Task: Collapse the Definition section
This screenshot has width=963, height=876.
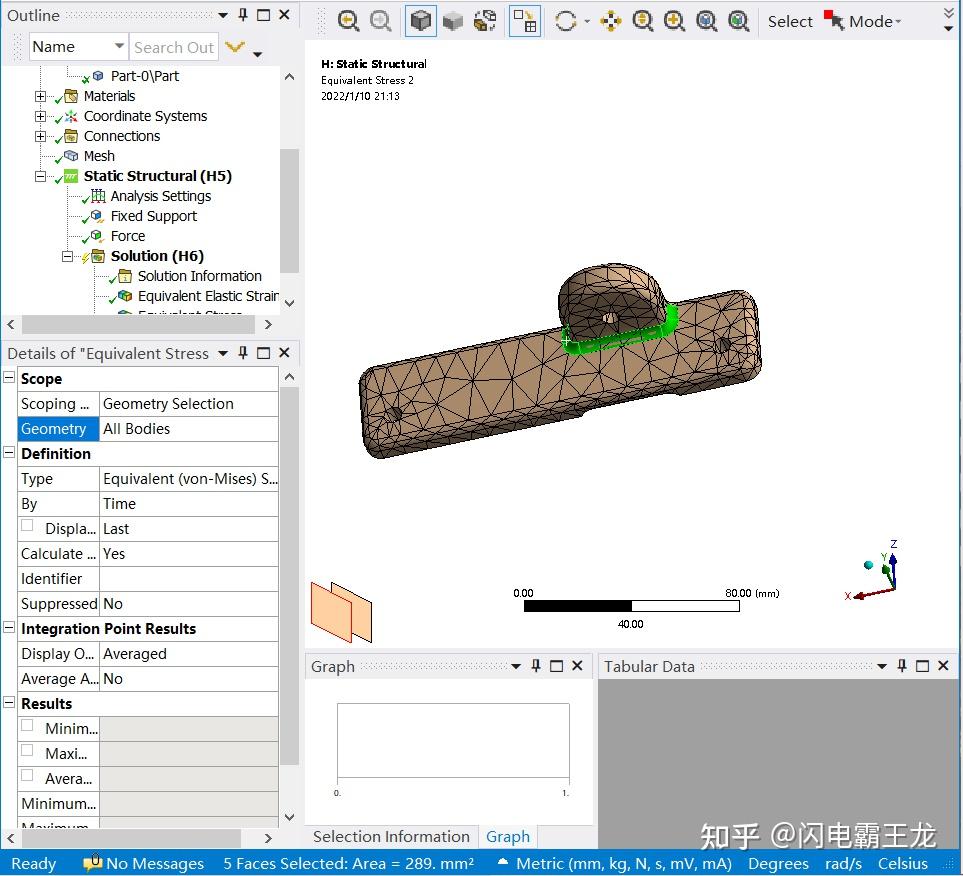Action: (9, 452)
